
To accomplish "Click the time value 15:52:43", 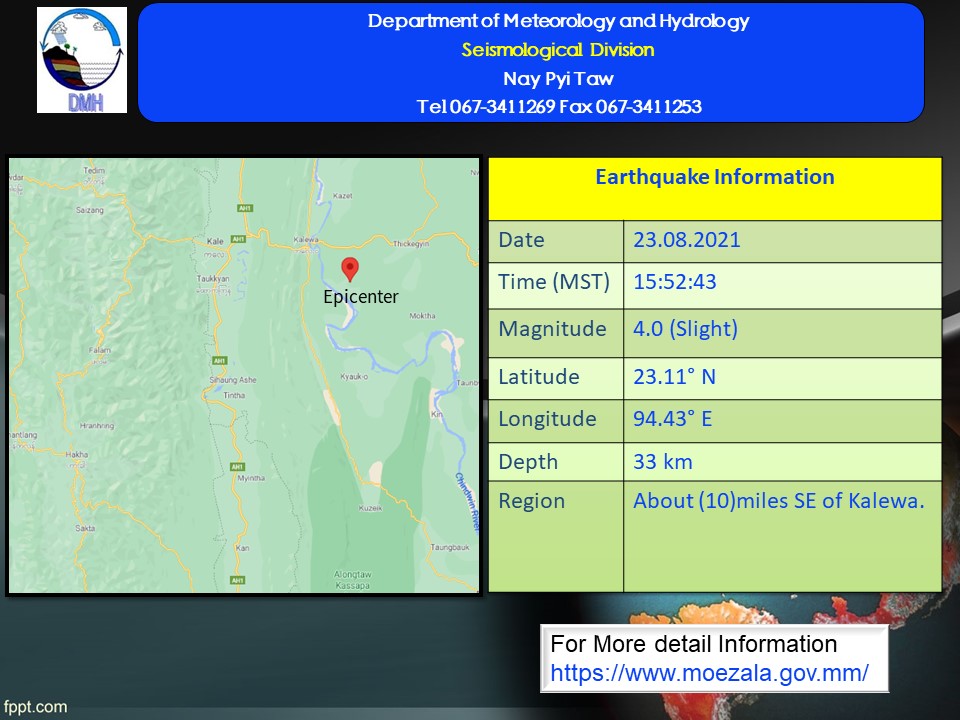I will [675, 282].
